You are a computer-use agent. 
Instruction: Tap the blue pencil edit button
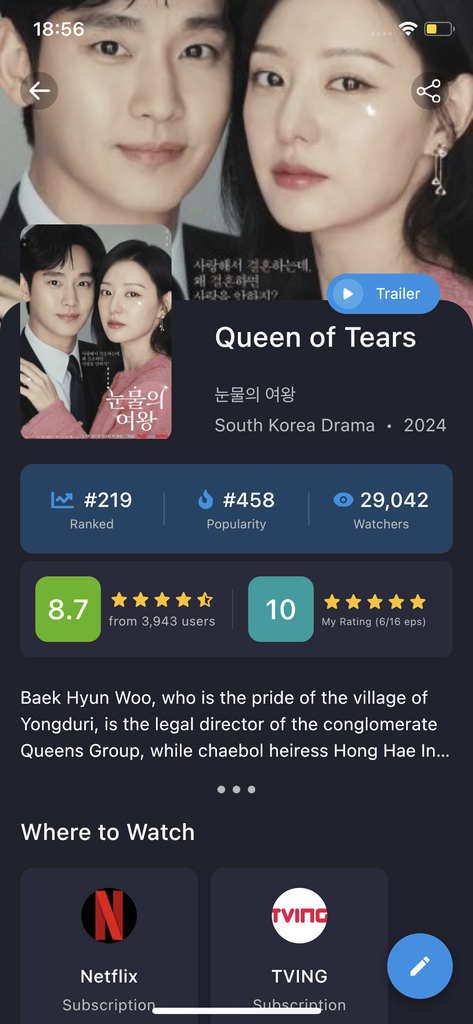point(420,966)
